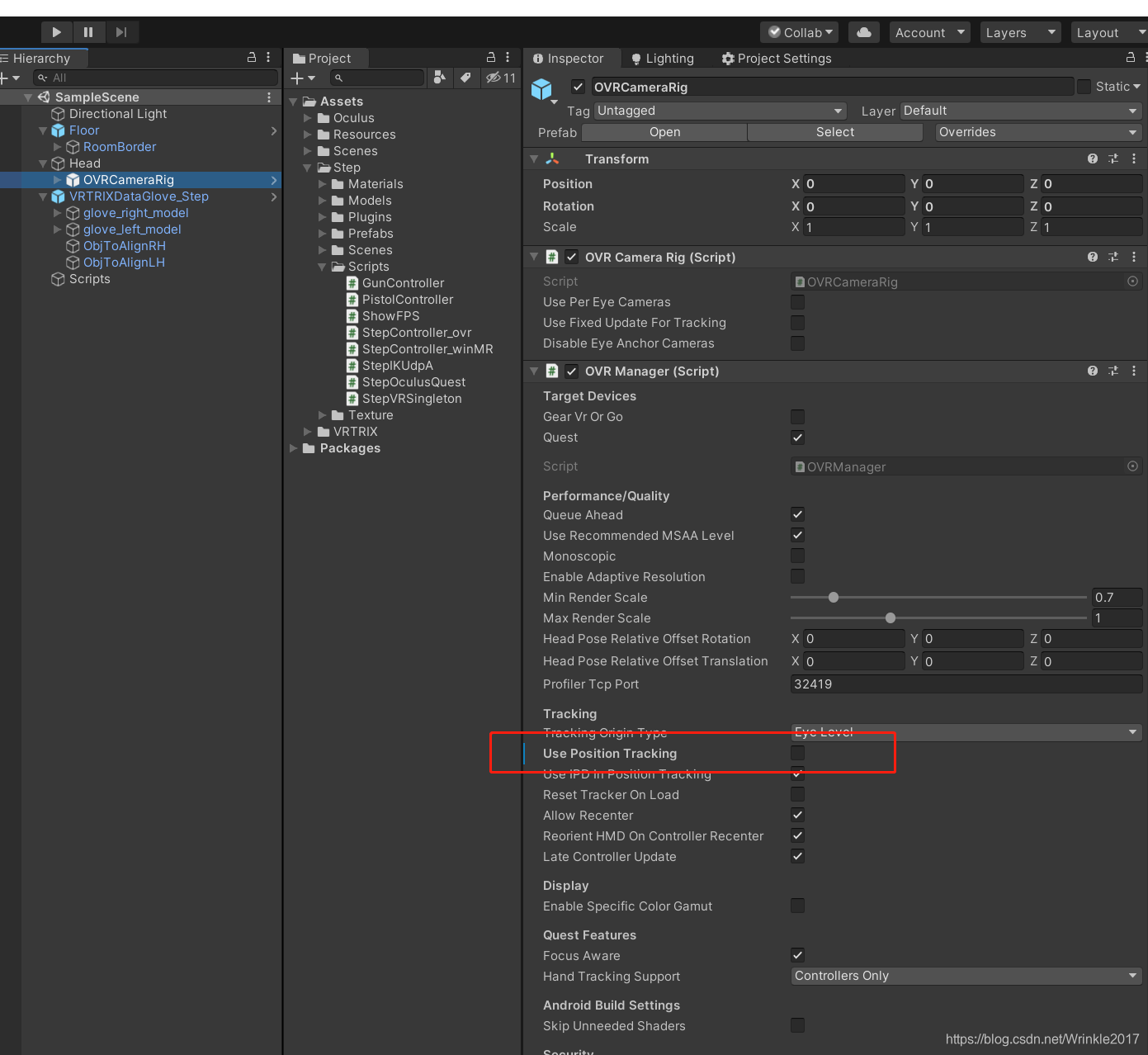Open Transform component more options
Screen dimensions: 1148x1055
1134,158
